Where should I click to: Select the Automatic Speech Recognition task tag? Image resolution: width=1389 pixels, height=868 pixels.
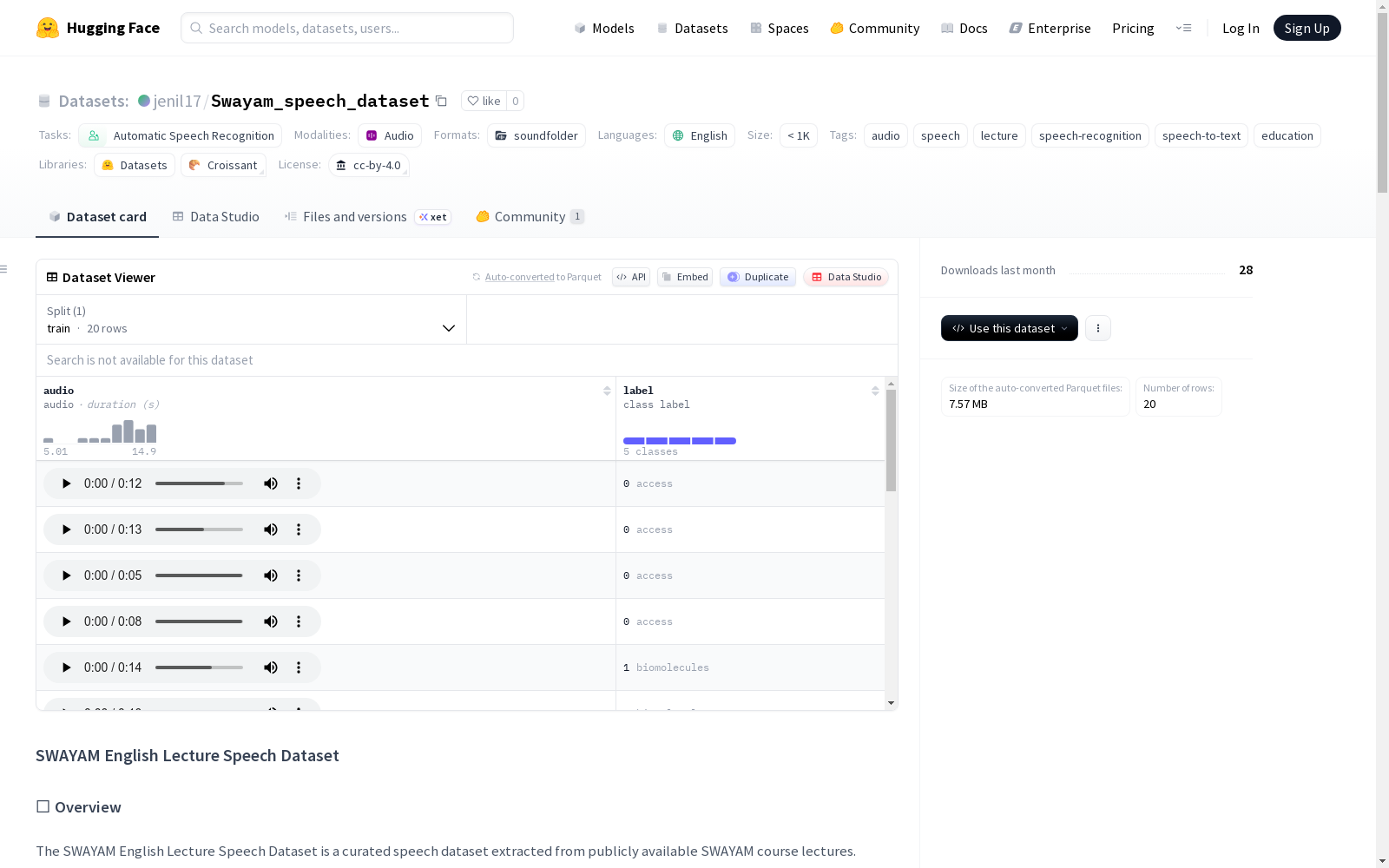[x=181, y=135]
